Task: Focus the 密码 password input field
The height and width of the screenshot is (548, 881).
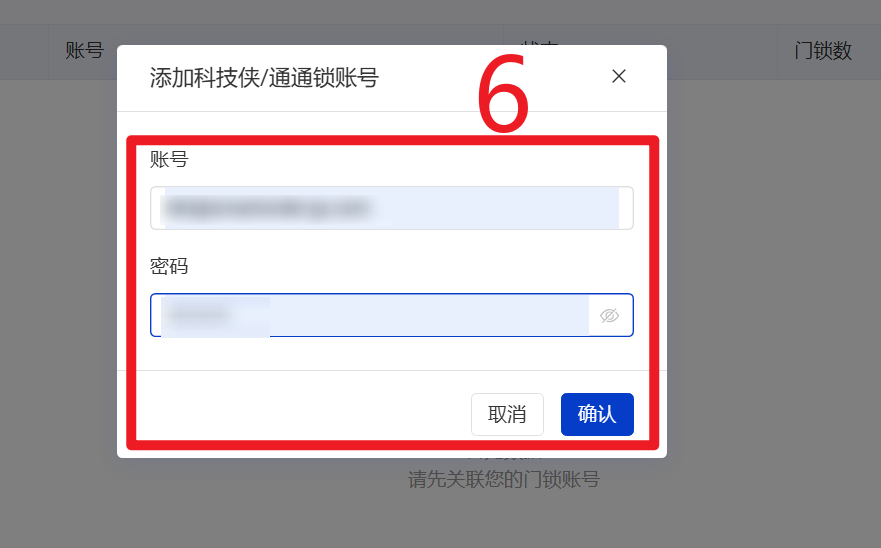Action: point(392,315)
